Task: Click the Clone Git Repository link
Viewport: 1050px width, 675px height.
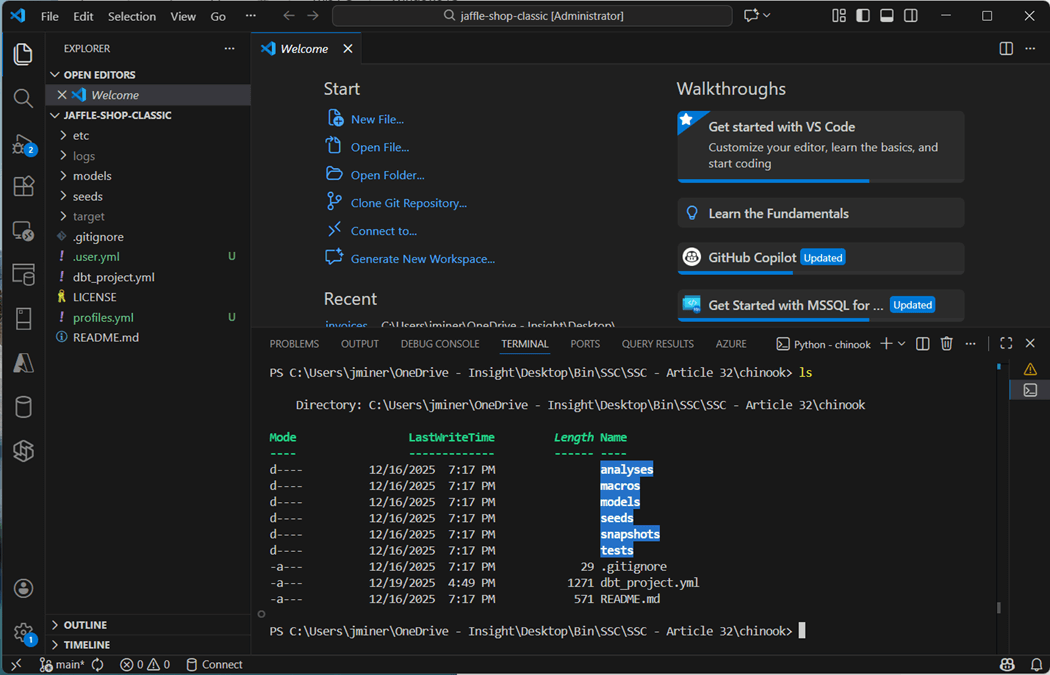Action: [408, 203]
